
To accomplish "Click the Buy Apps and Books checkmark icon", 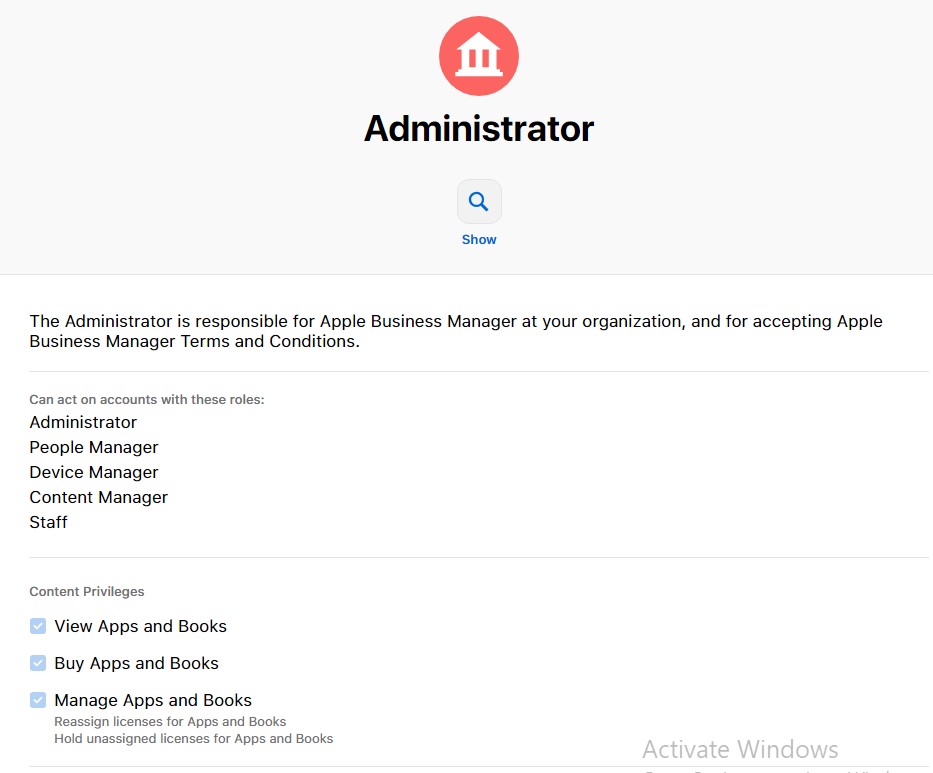I will 38,663.
